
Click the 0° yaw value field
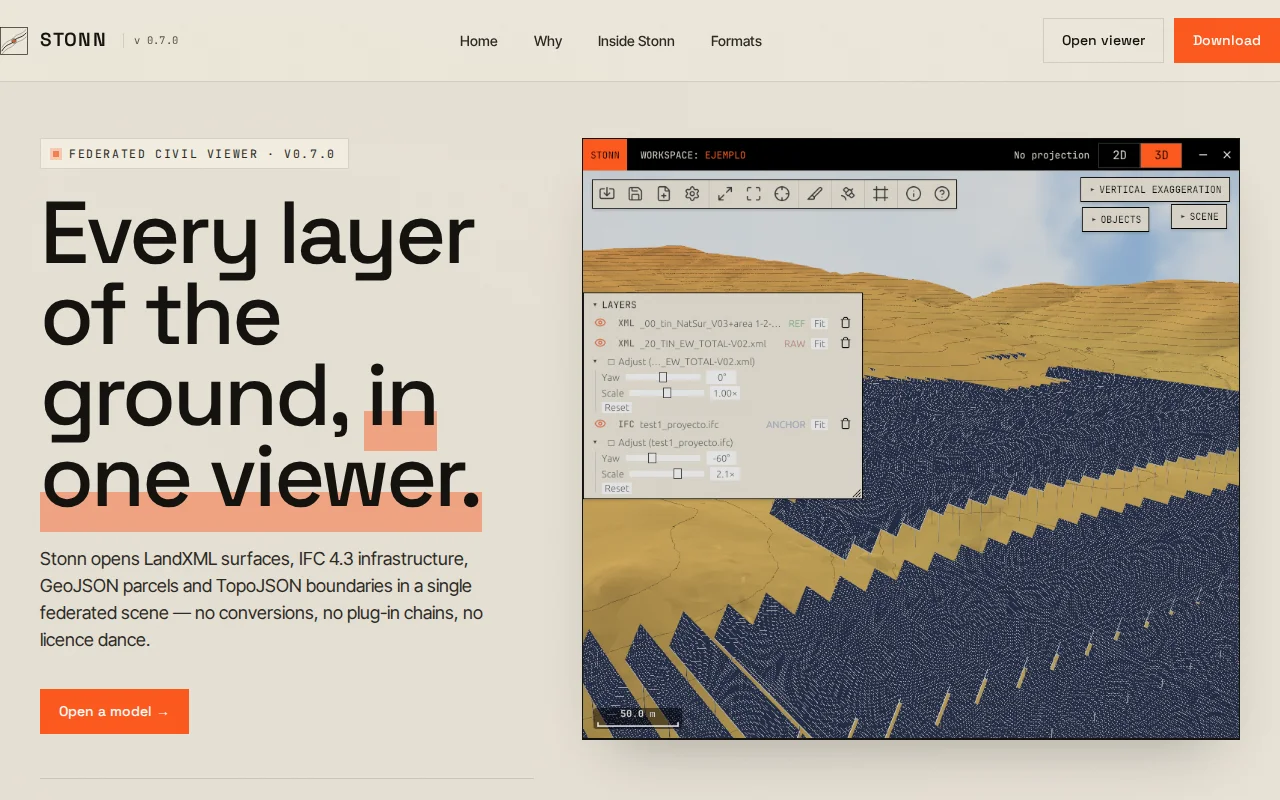tap(721, 377)
